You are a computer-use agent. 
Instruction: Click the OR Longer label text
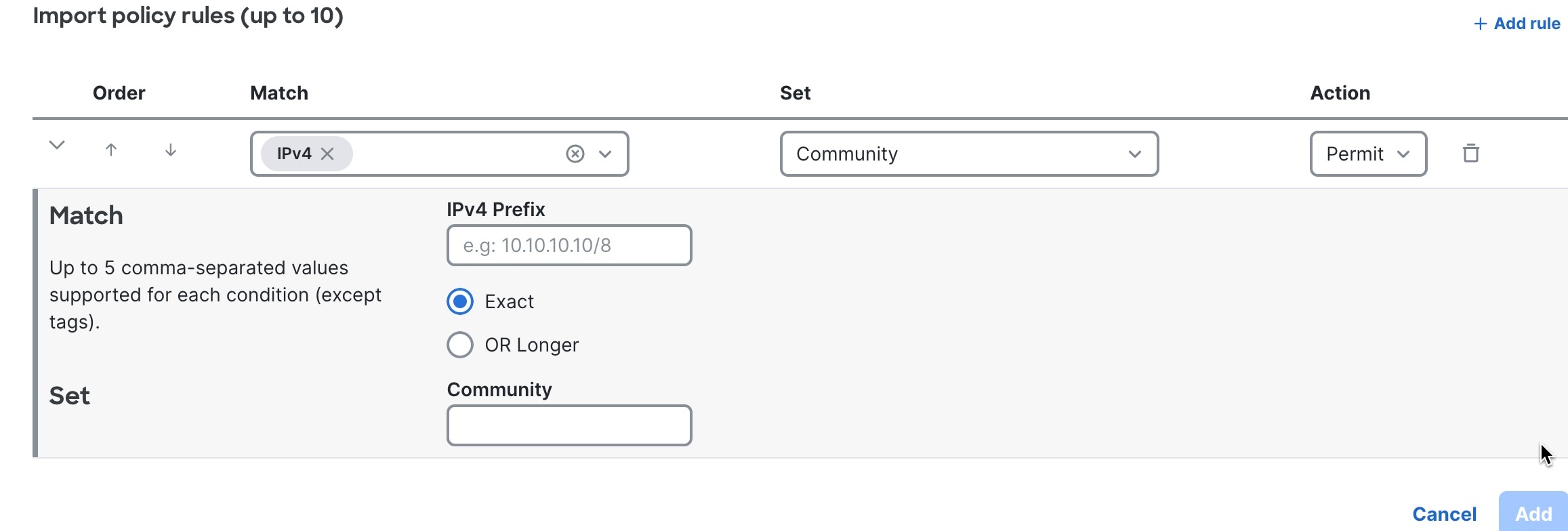click(532, 345)
